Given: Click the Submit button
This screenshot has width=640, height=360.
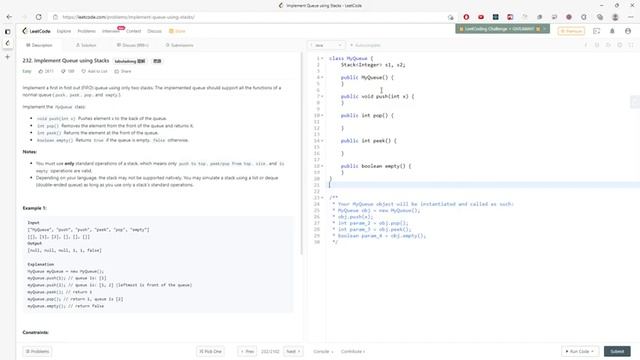Looking at the screenshot, I should pos(617,351).
